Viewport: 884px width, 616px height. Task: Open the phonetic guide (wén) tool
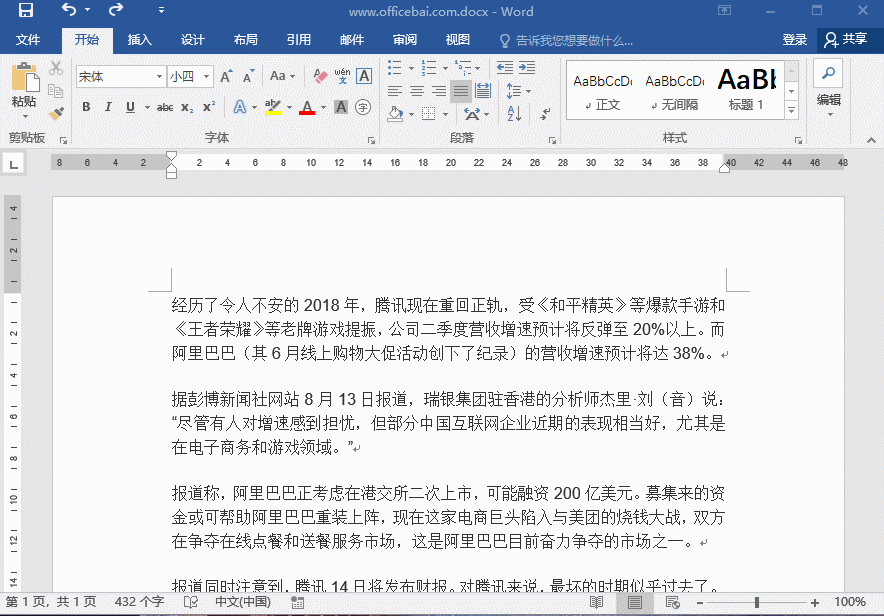[x=342, y=76]
